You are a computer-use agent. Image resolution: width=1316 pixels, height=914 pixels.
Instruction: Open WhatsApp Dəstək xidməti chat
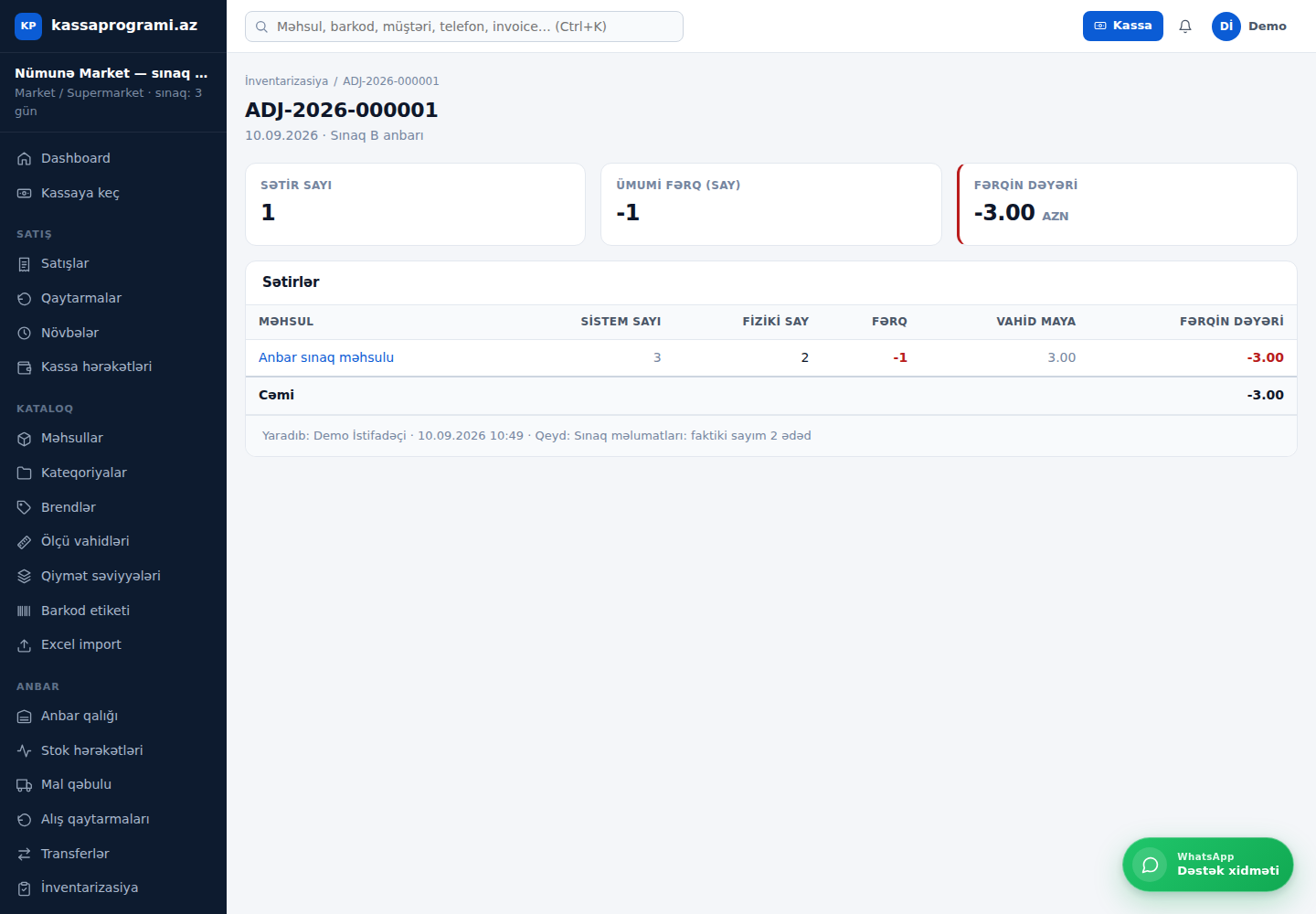[1208, 865]
